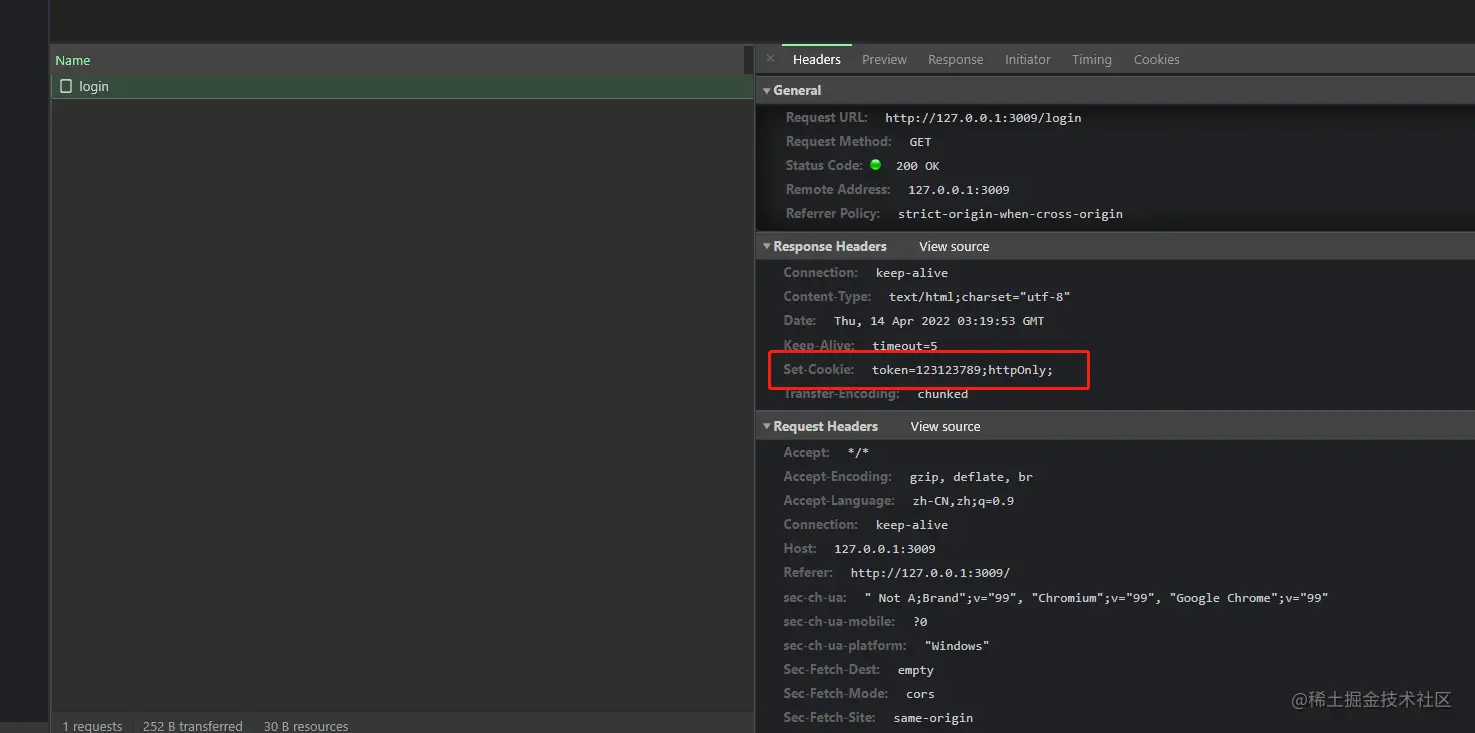Viewport: 1475px width, 733px height.
Task: Click the Keep-Alive timeout=5 value
Action: (905, 346)
